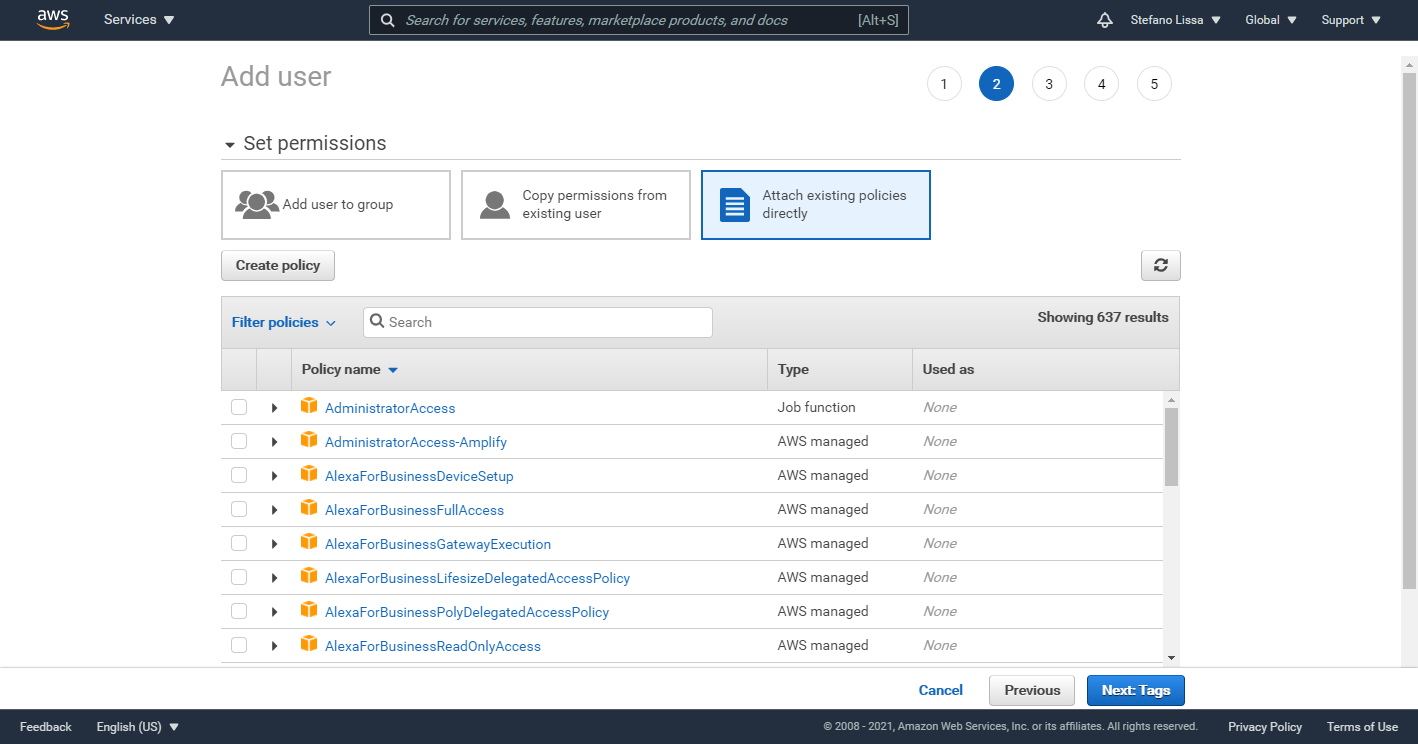The height and width of the screenshot is (744, 1418).
Task: Check AlexaForBusinessPolyDelegatedAccessPolicy checkbox
Action: pyautogui.click(x=239, y=611)
